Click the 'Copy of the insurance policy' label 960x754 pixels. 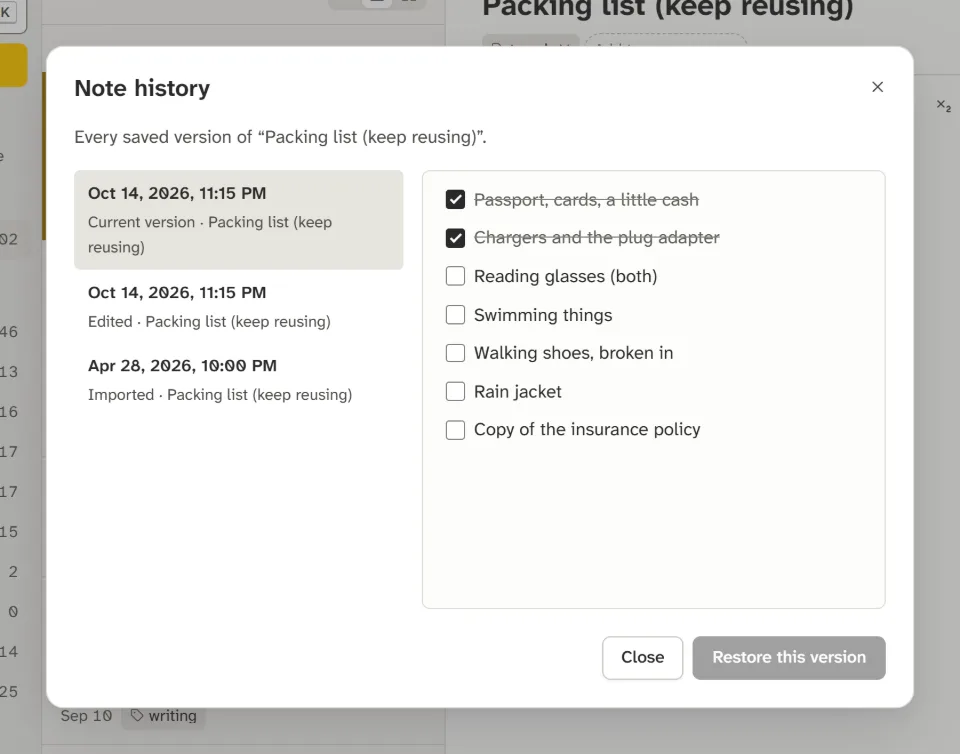pos(587,430)
